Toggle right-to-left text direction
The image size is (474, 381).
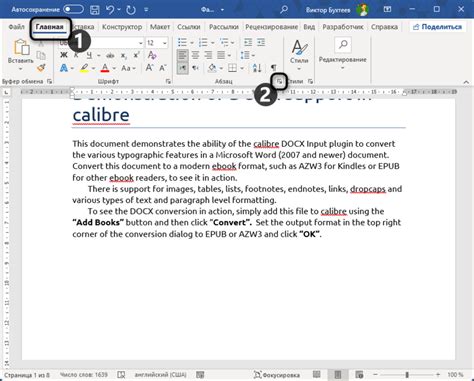(196, 68)
